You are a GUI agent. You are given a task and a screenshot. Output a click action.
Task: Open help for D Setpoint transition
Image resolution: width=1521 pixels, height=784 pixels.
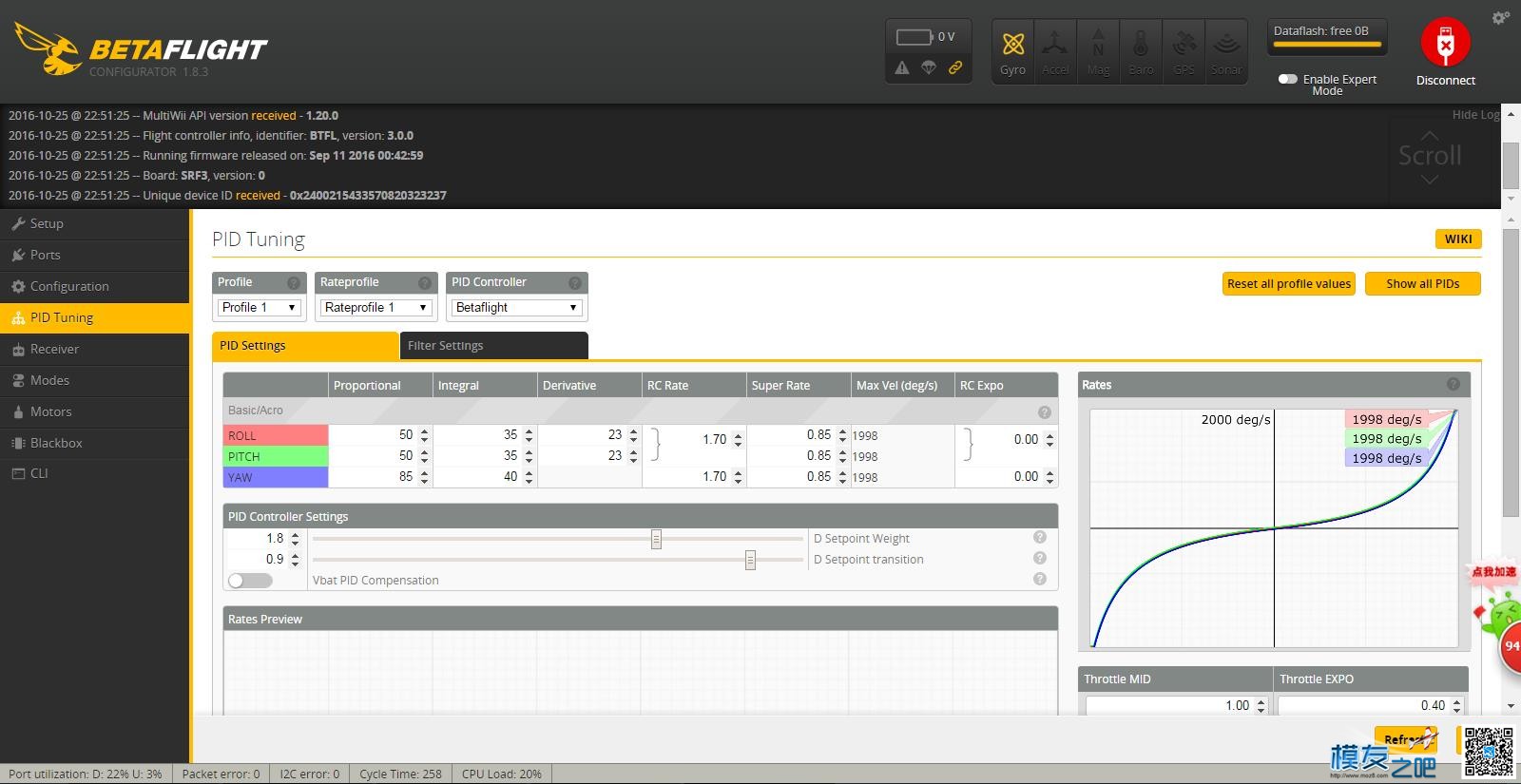coord(1040,559)
